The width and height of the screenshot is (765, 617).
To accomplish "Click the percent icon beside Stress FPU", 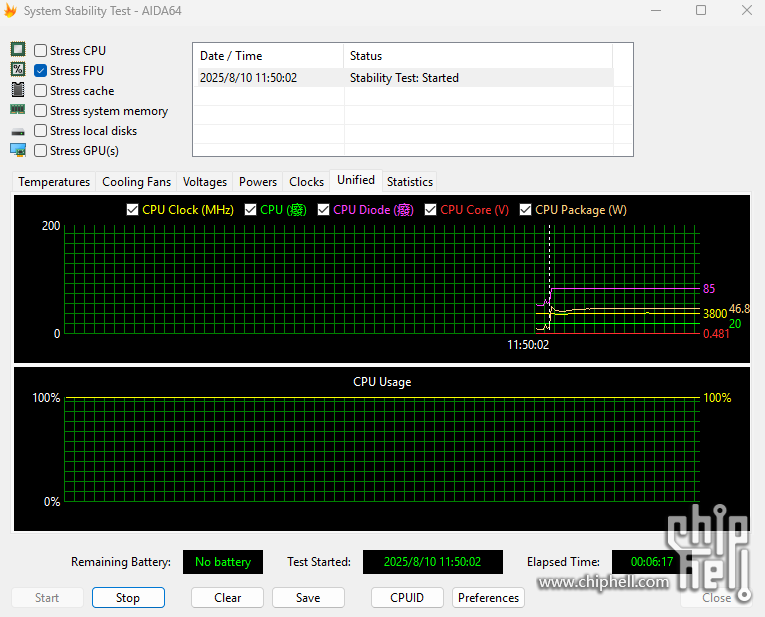I will pyautogui.click(x=18, y=69).
